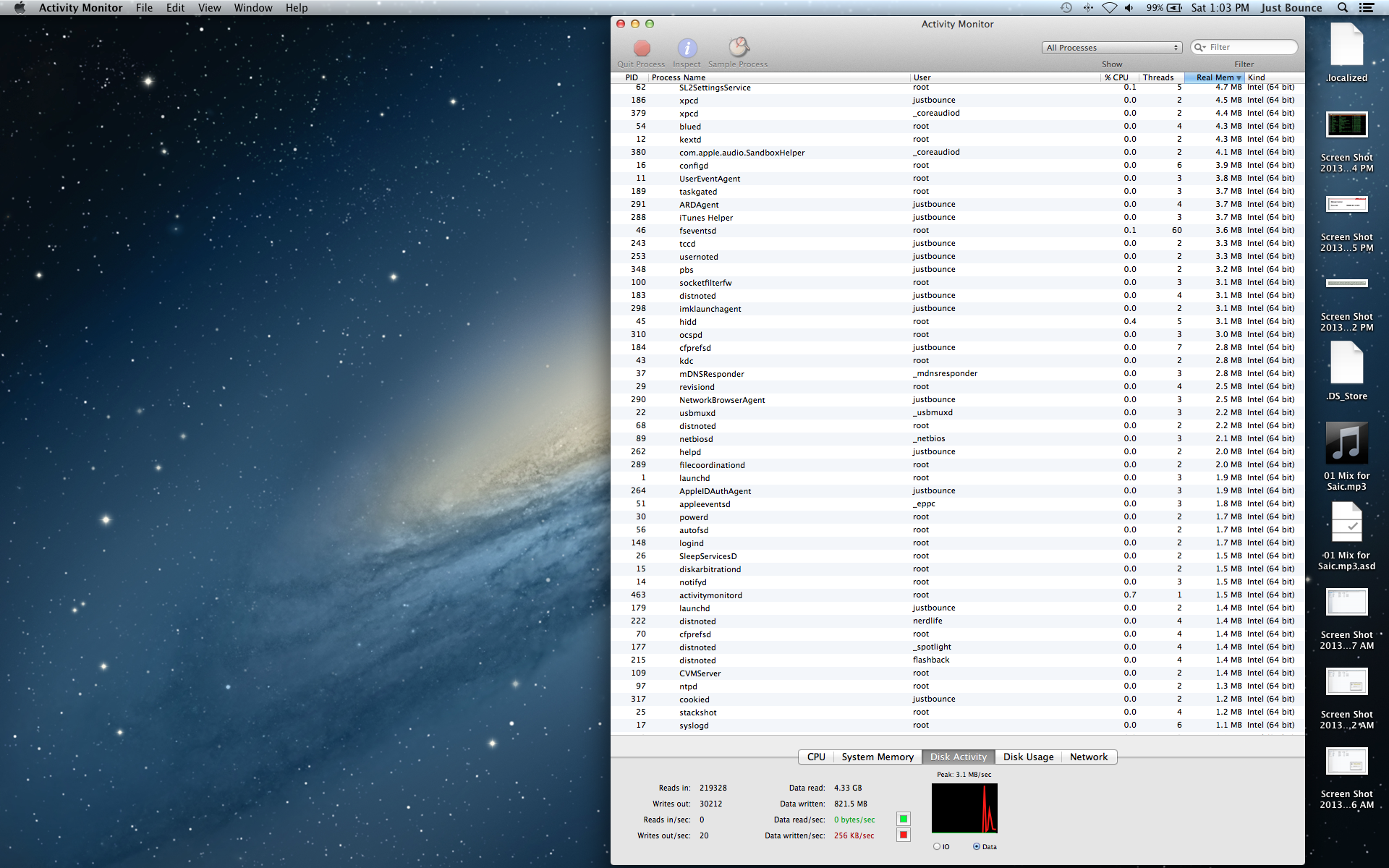Image resolution: width=1389 pixels, height=868 pixels.
Task: Click the Wi-Fi status icon
Action: pyautogui.click(x=1109, y=8)
